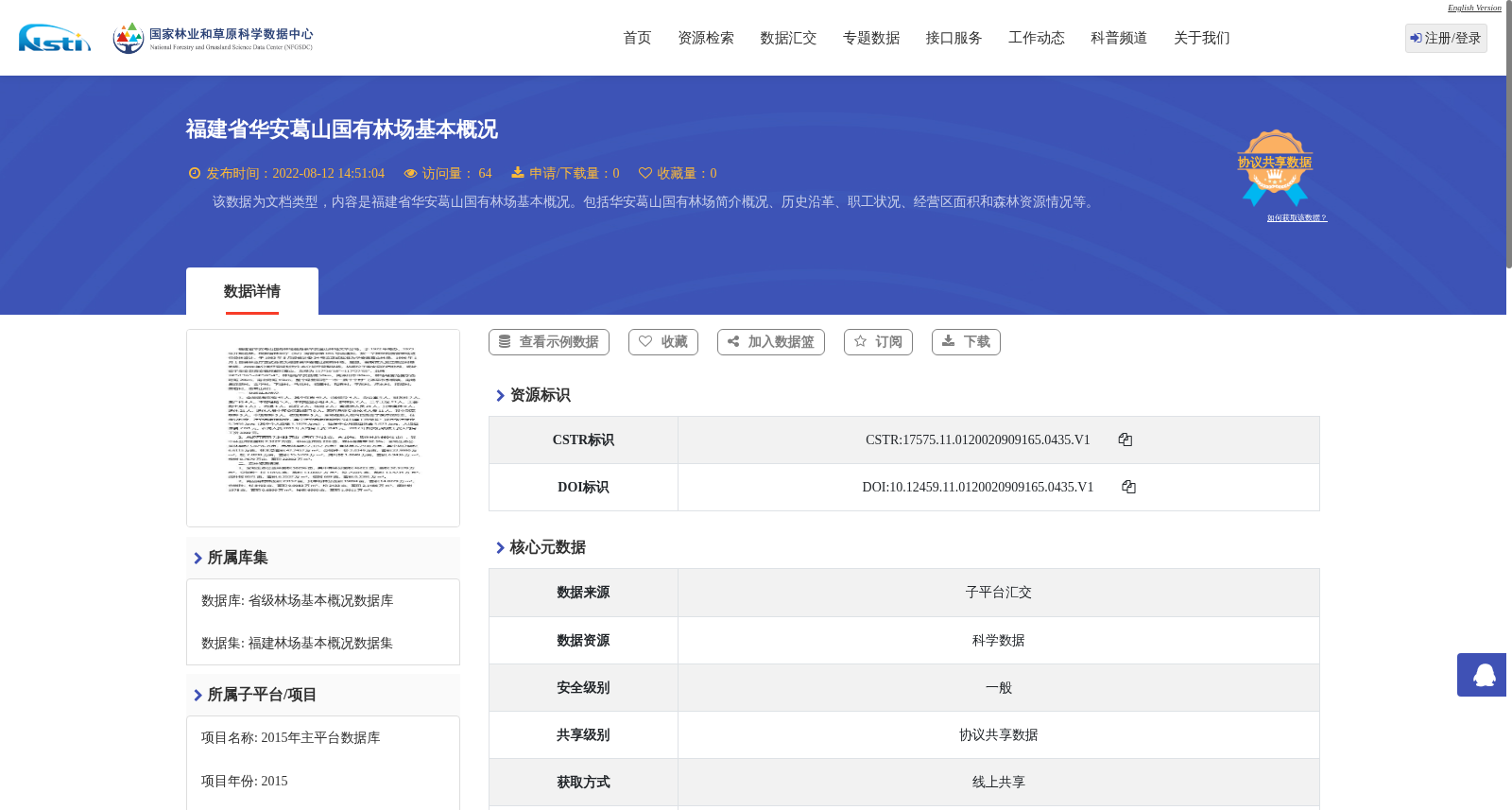Open the NFGSDC data center logo
1512x810 pixels.
click(213, 38)
